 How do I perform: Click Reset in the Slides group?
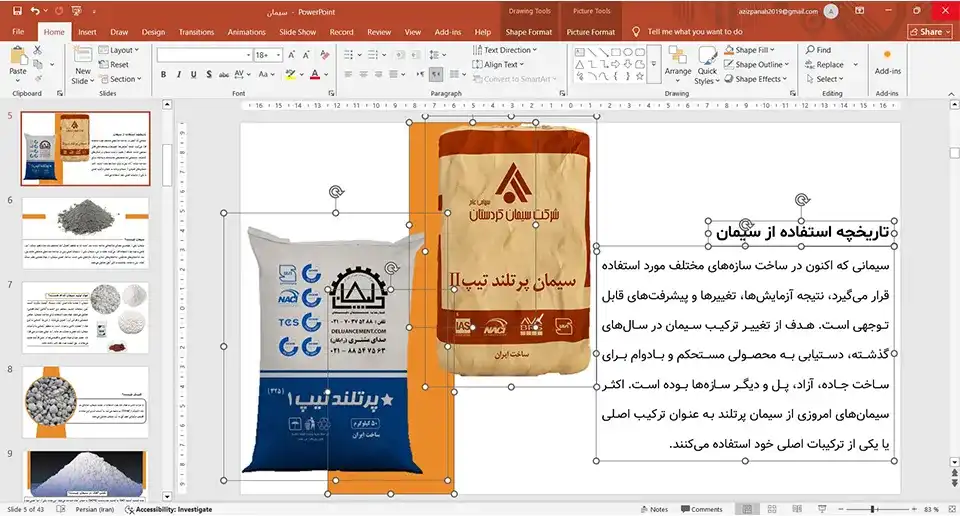coord(114,64)
